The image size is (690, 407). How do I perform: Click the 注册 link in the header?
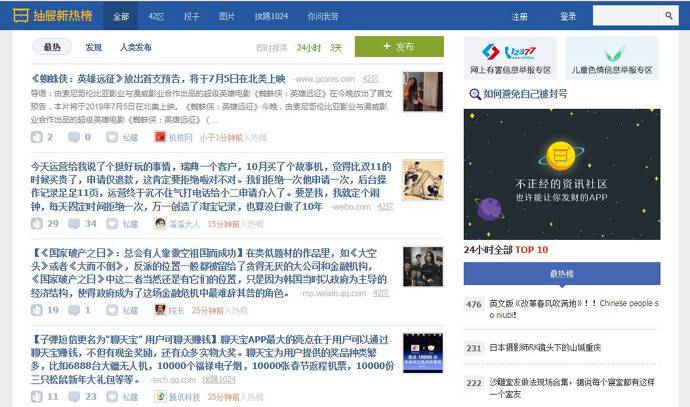[520, 17]
